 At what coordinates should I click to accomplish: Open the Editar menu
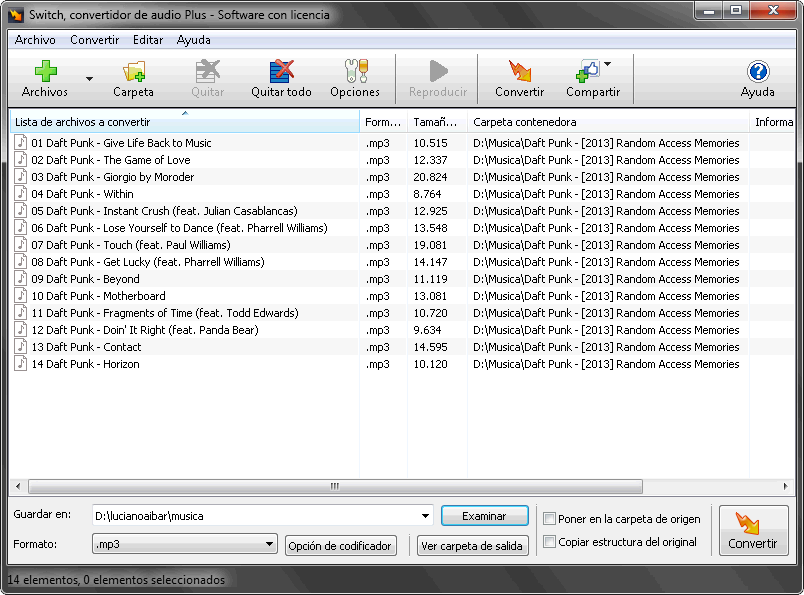[148, 40]
